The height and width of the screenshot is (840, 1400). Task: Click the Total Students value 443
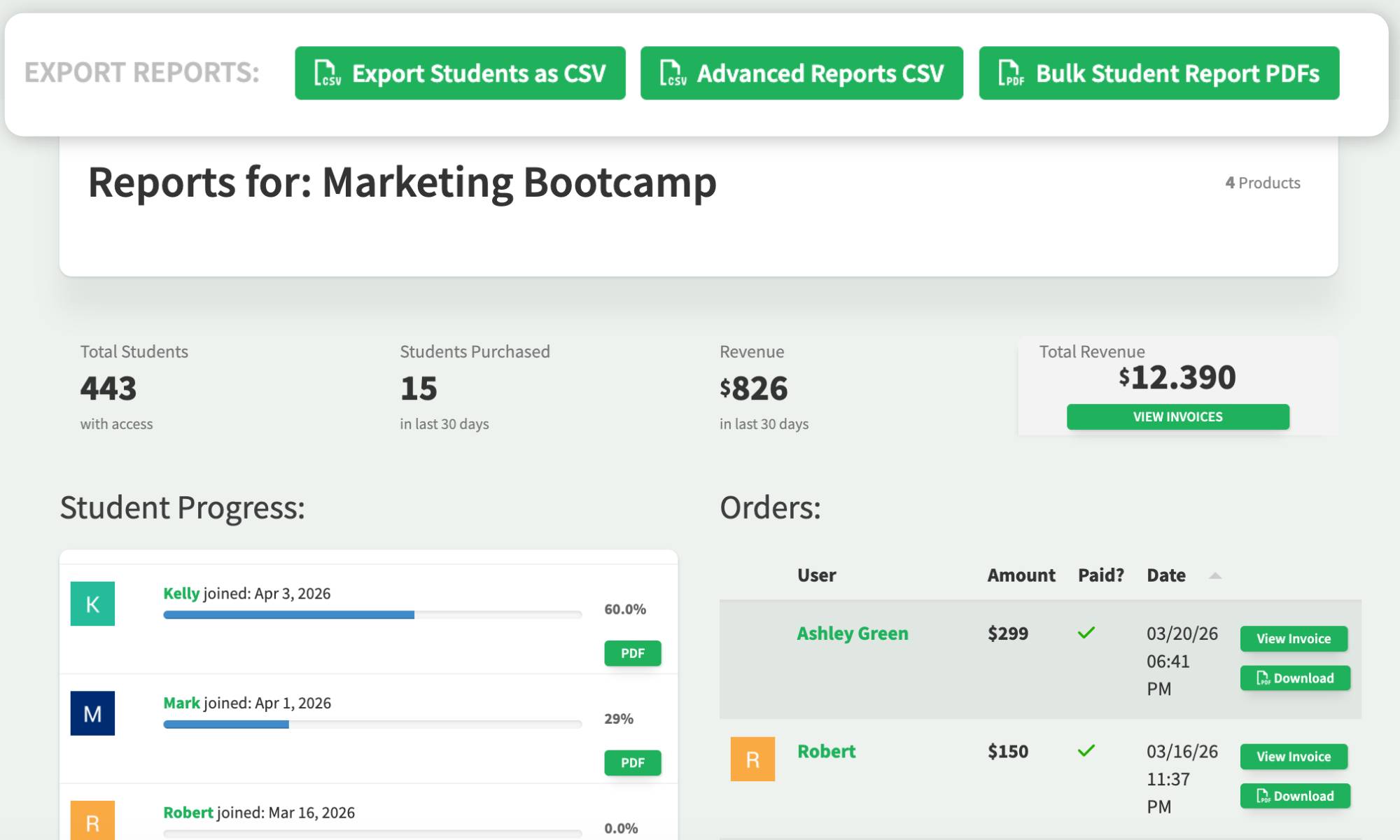pos(108,388)
